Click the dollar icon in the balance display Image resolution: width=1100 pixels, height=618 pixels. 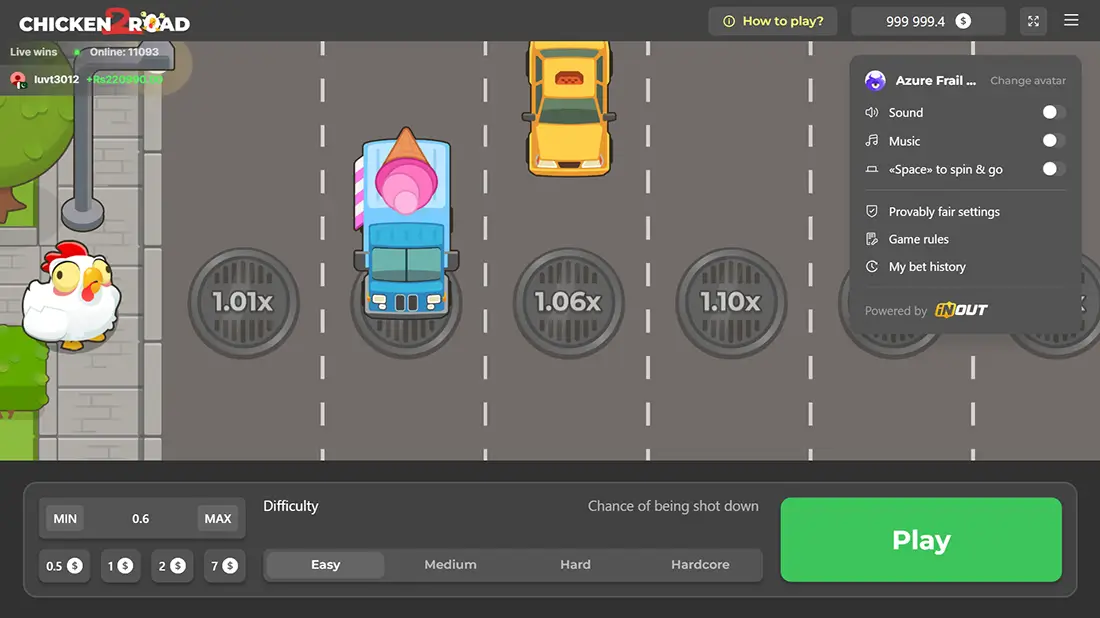(963, 20)
